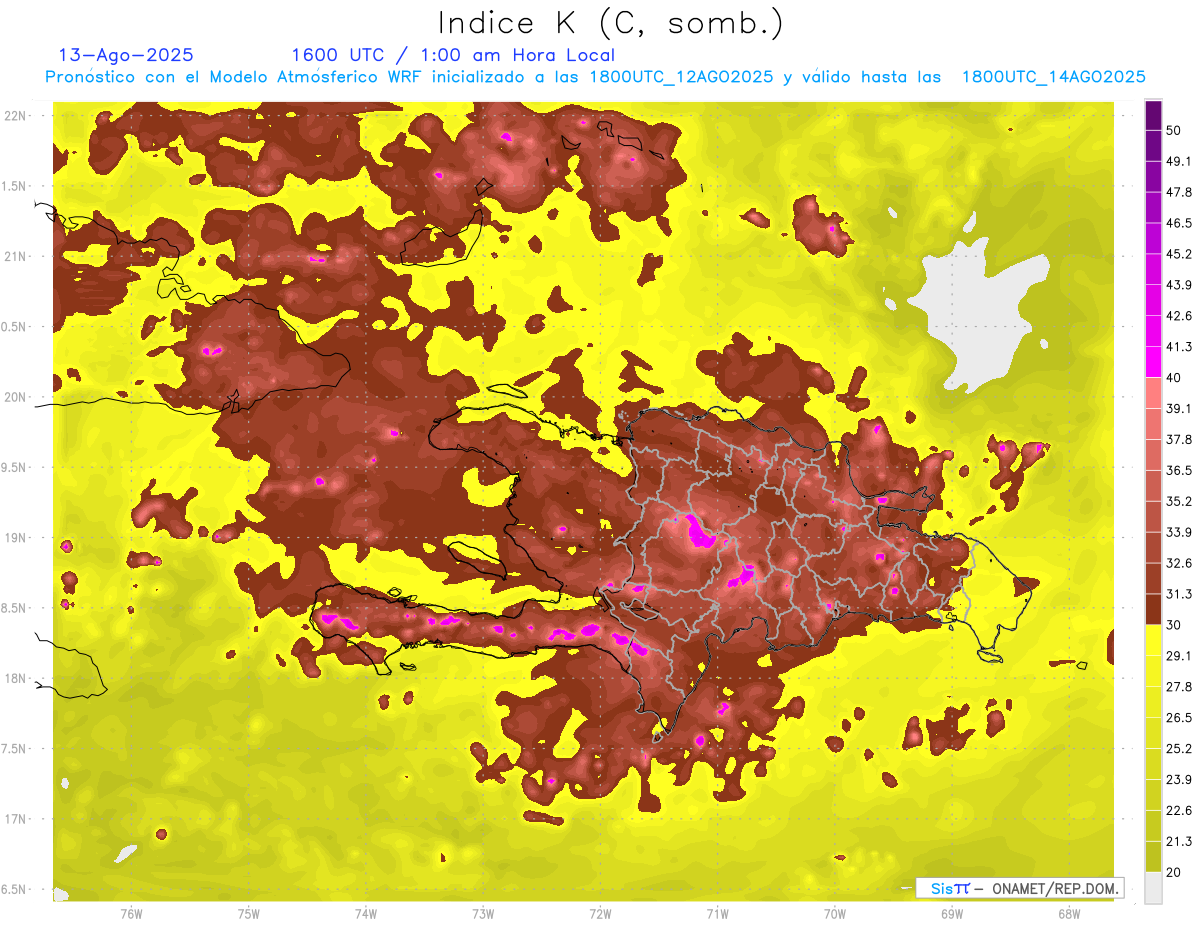The width and height of the screenshot is (1200, 927).
Task: Click the colorbar value "23.9"
Action: click(1179, 780)
